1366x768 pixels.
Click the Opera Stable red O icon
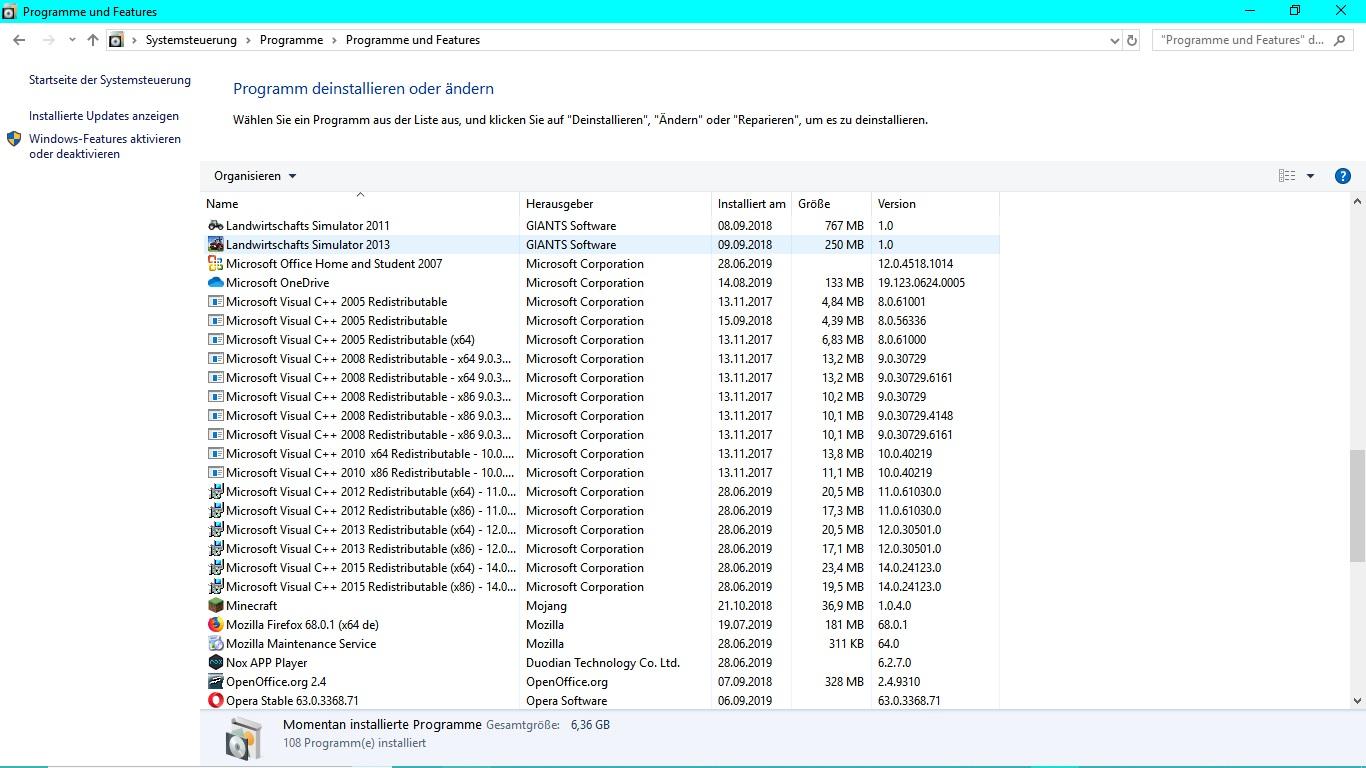click(x=215, y=701)
